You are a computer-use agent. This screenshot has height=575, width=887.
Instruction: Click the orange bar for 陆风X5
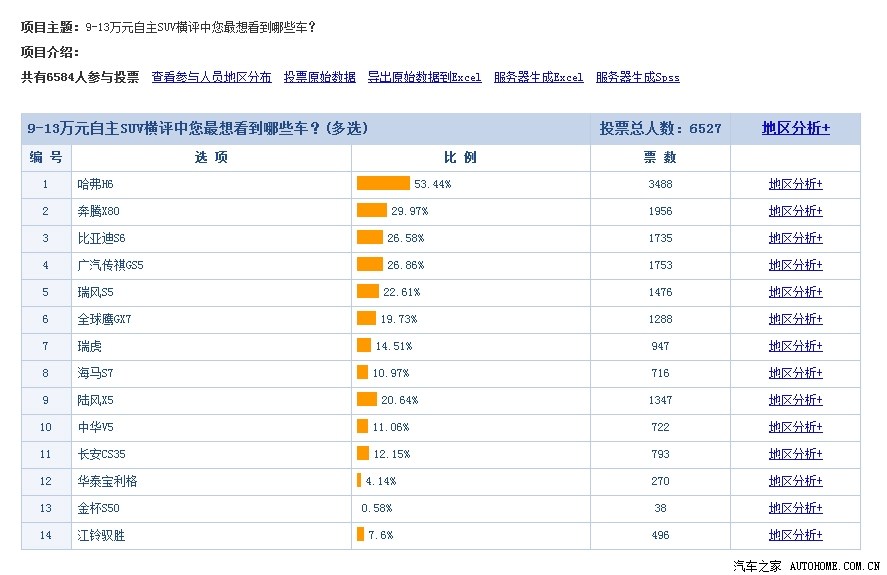367,400
